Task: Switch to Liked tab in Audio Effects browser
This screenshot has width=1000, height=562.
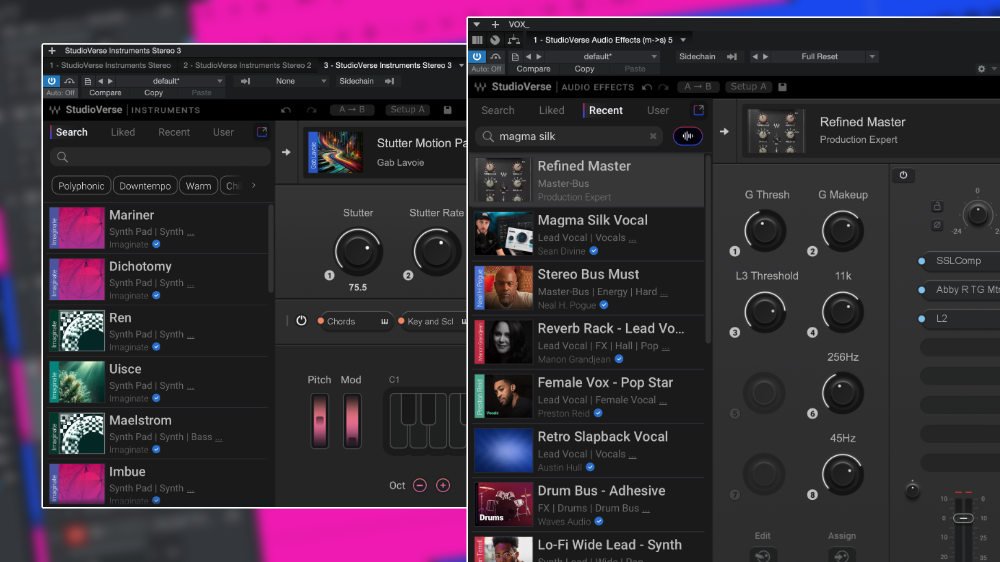Action: (551, 110)
